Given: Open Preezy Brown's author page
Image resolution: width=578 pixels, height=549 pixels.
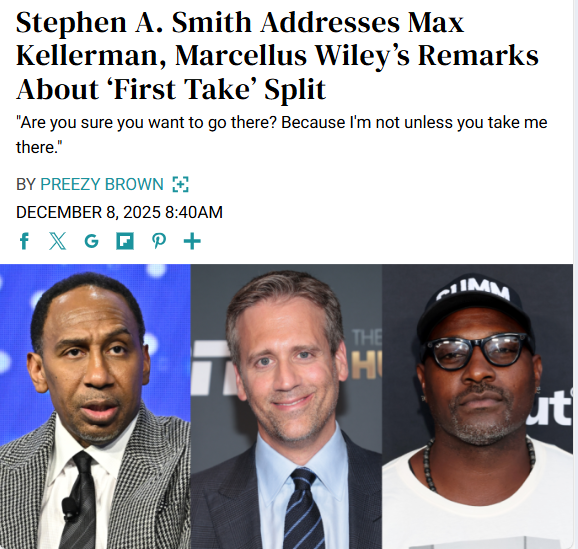Looking at the screenshot, I should click(x=101, y=184).
